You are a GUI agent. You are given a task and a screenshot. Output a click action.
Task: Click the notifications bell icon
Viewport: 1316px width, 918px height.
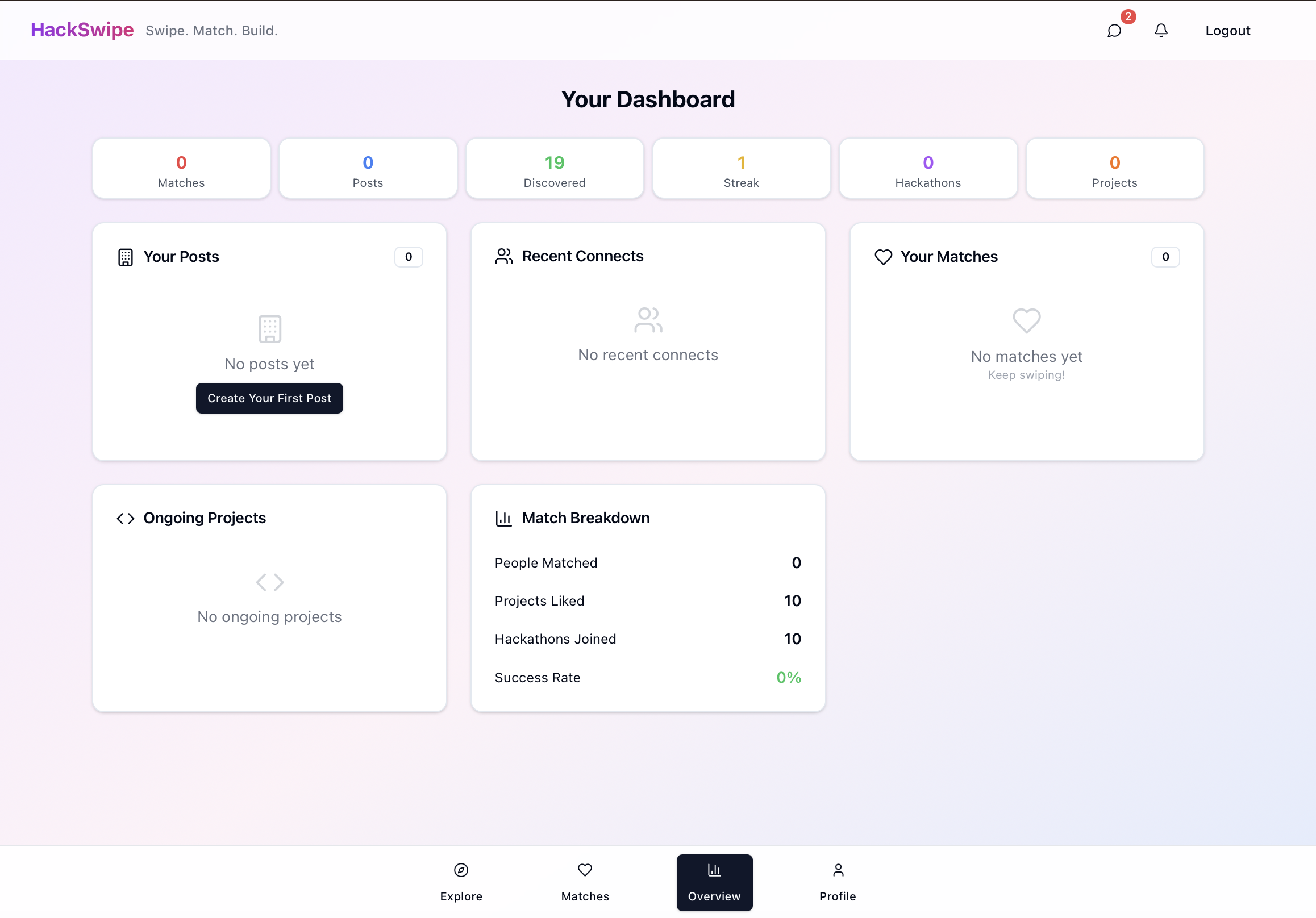(1161, 30)
